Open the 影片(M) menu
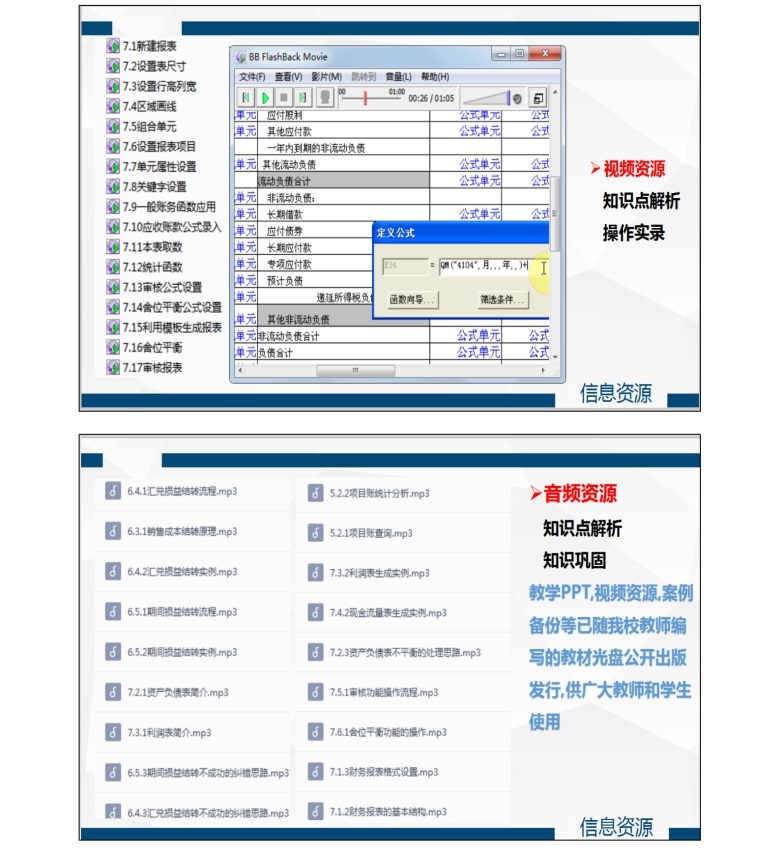 pos(326,77)
